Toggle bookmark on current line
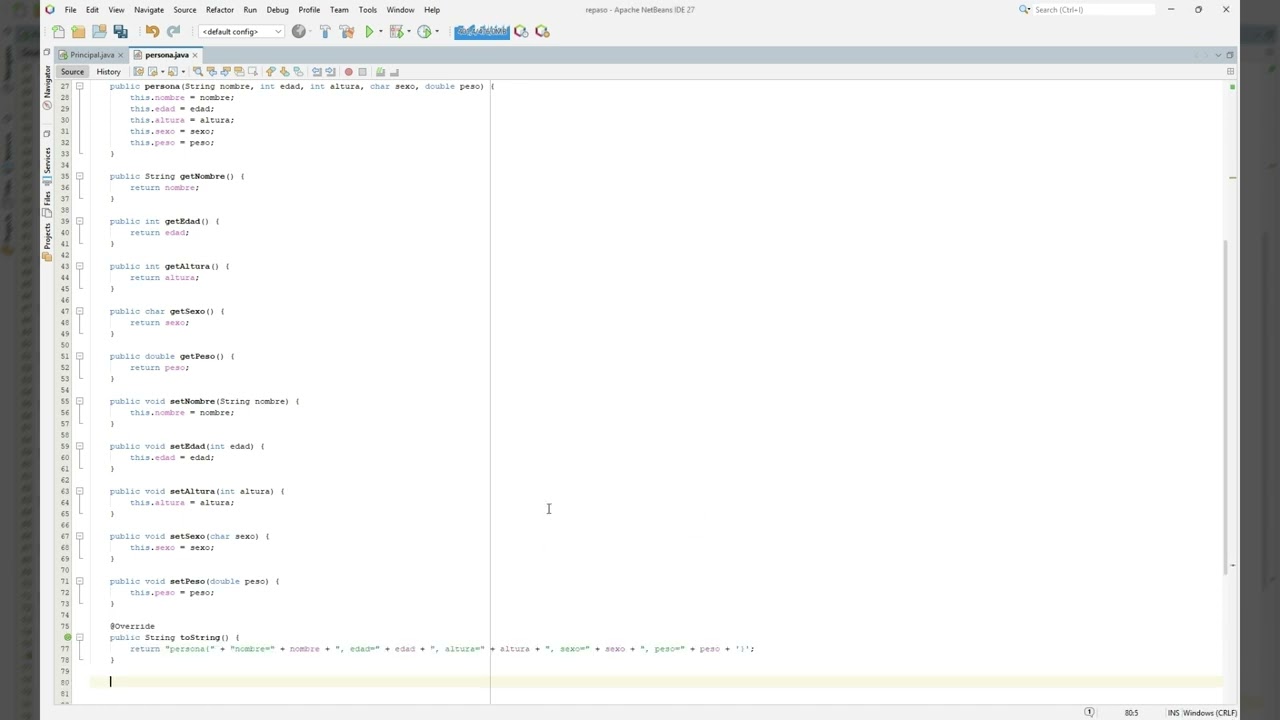 (x=298, y=72)
